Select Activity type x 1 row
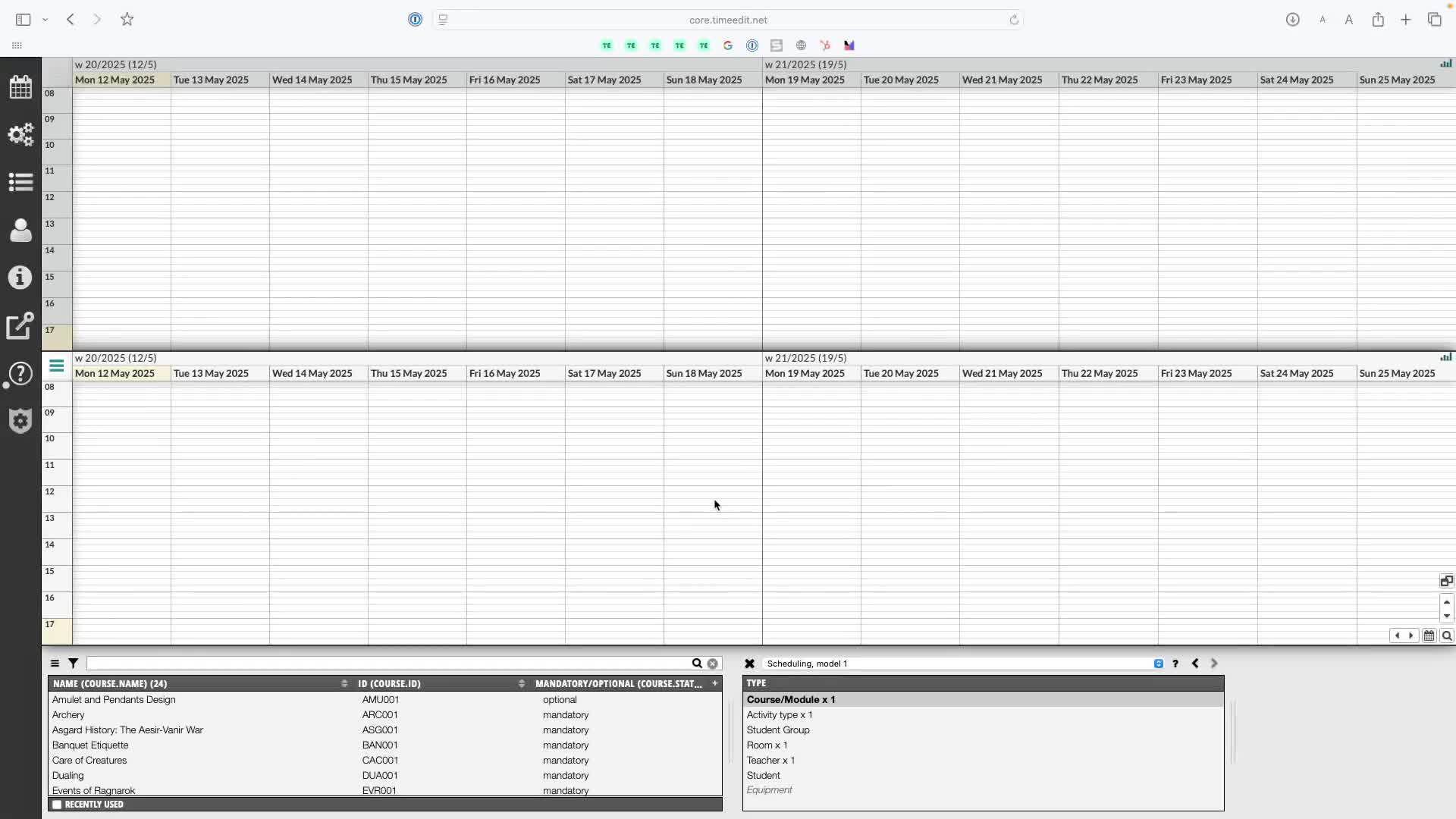 780,715
